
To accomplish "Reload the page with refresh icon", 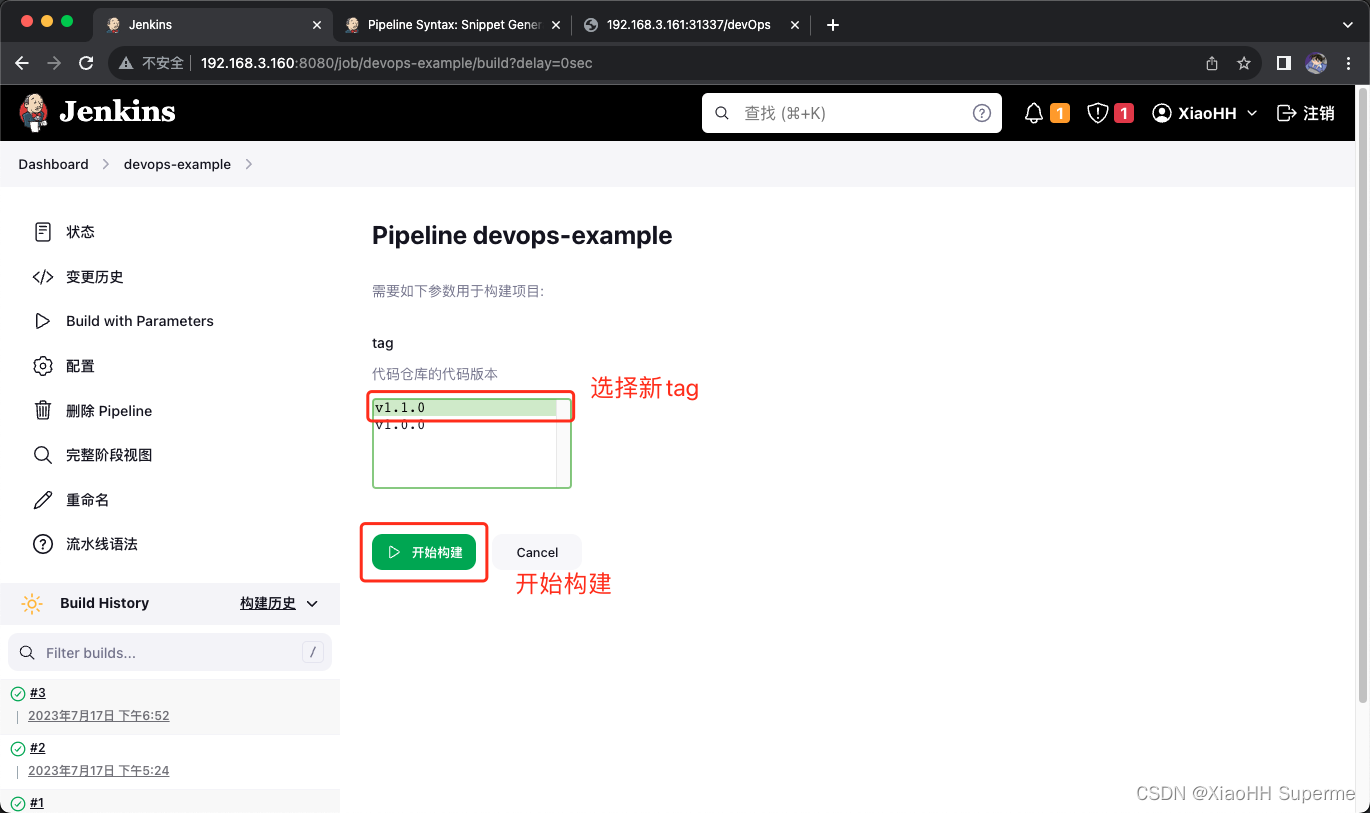I will 86,63.
